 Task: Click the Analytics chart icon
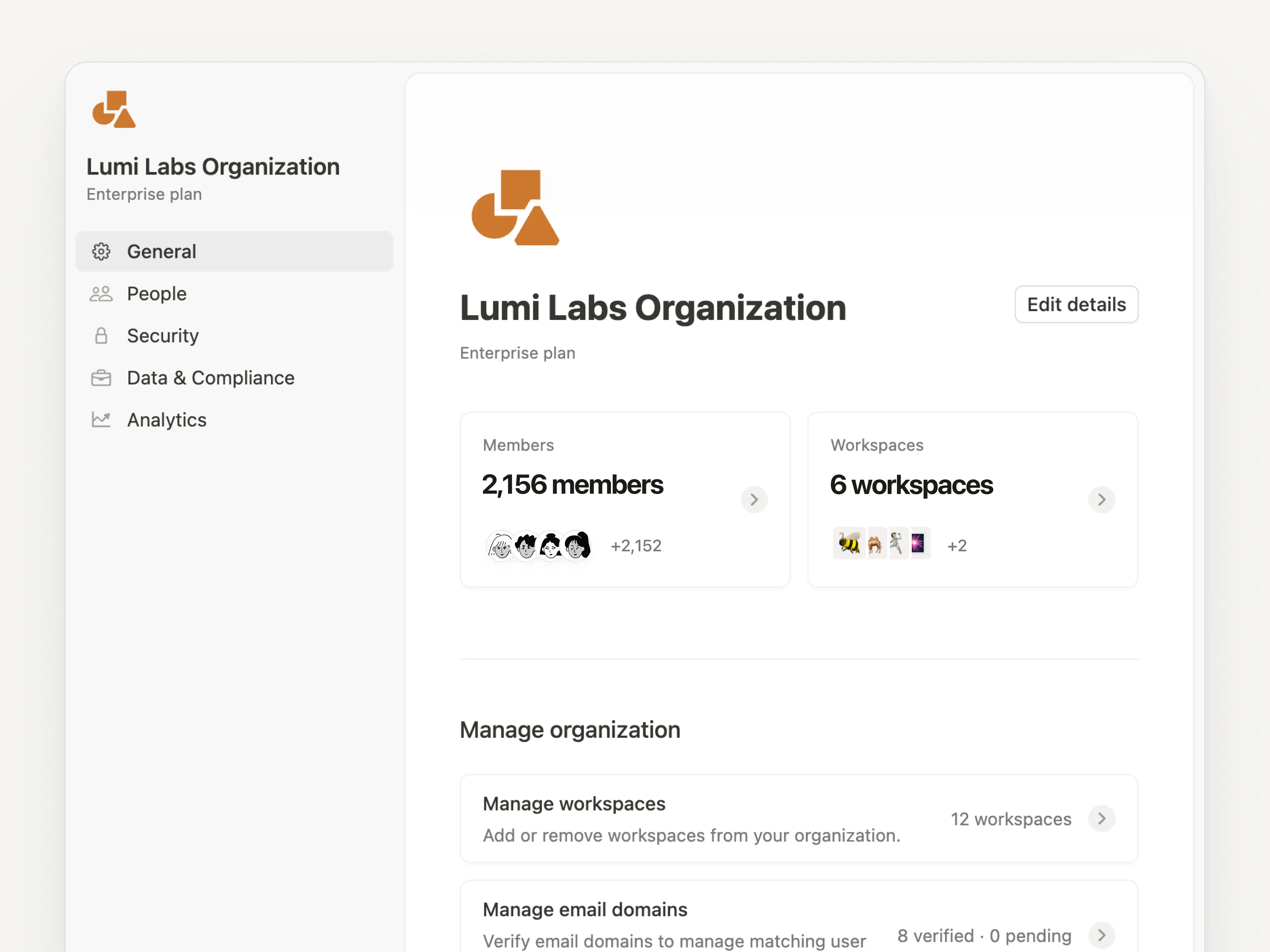(x=101, y=420)
